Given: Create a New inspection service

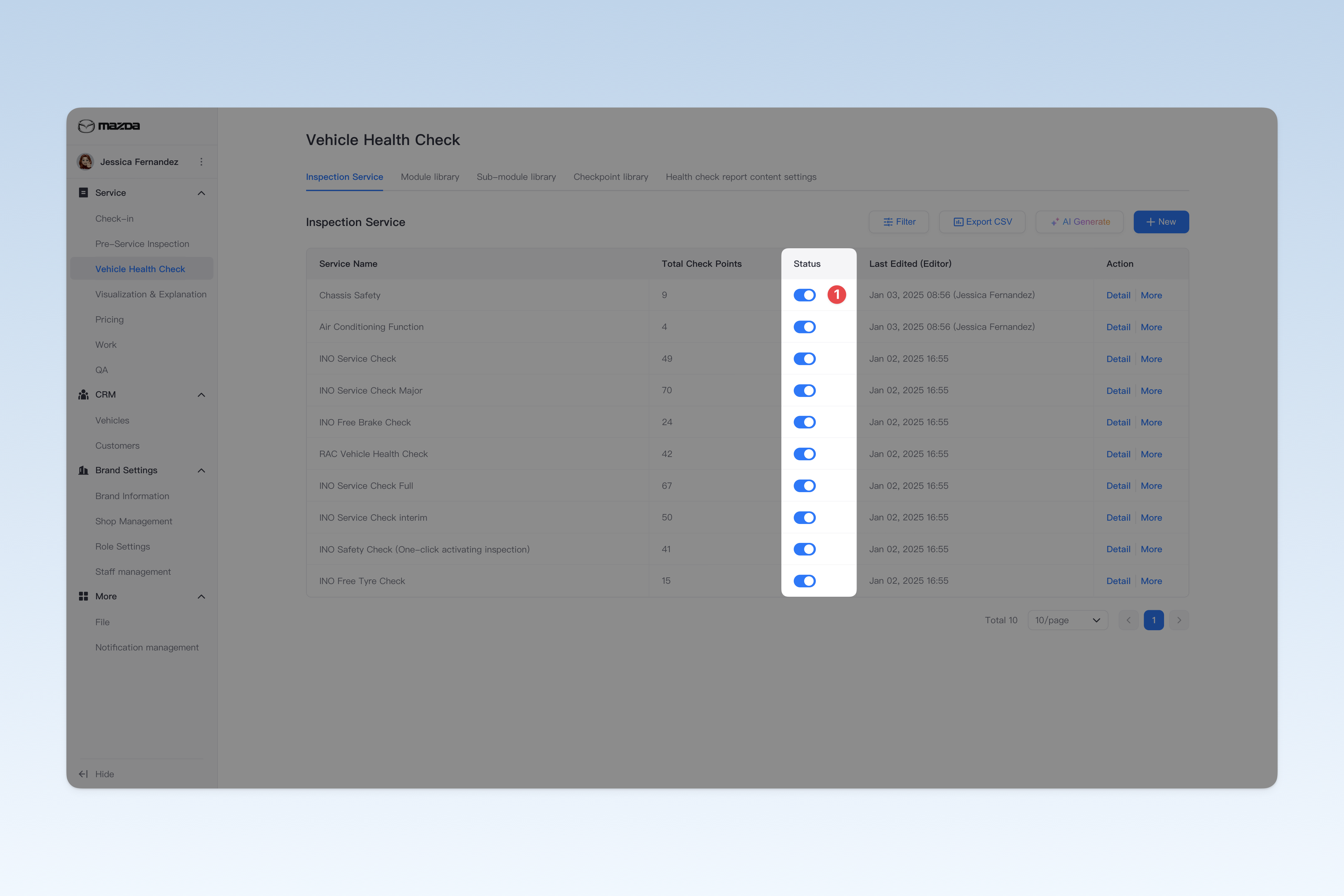Looking at the screenshot, I should (x=1161, y=222).
